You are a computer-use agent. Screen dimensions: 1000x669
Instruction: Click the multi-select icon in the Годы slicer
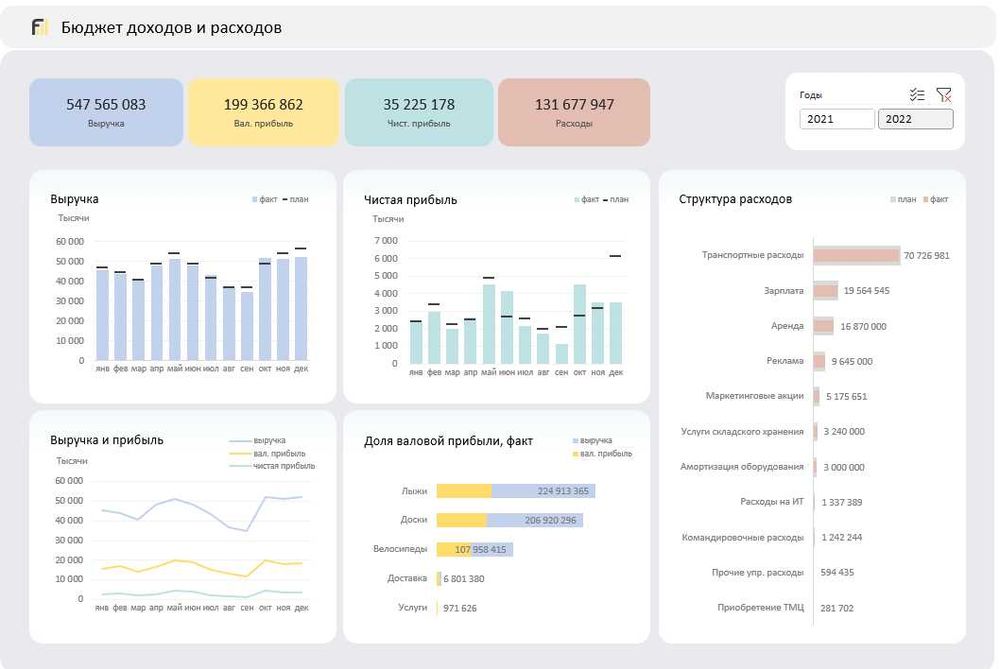(x=917, y=95)
